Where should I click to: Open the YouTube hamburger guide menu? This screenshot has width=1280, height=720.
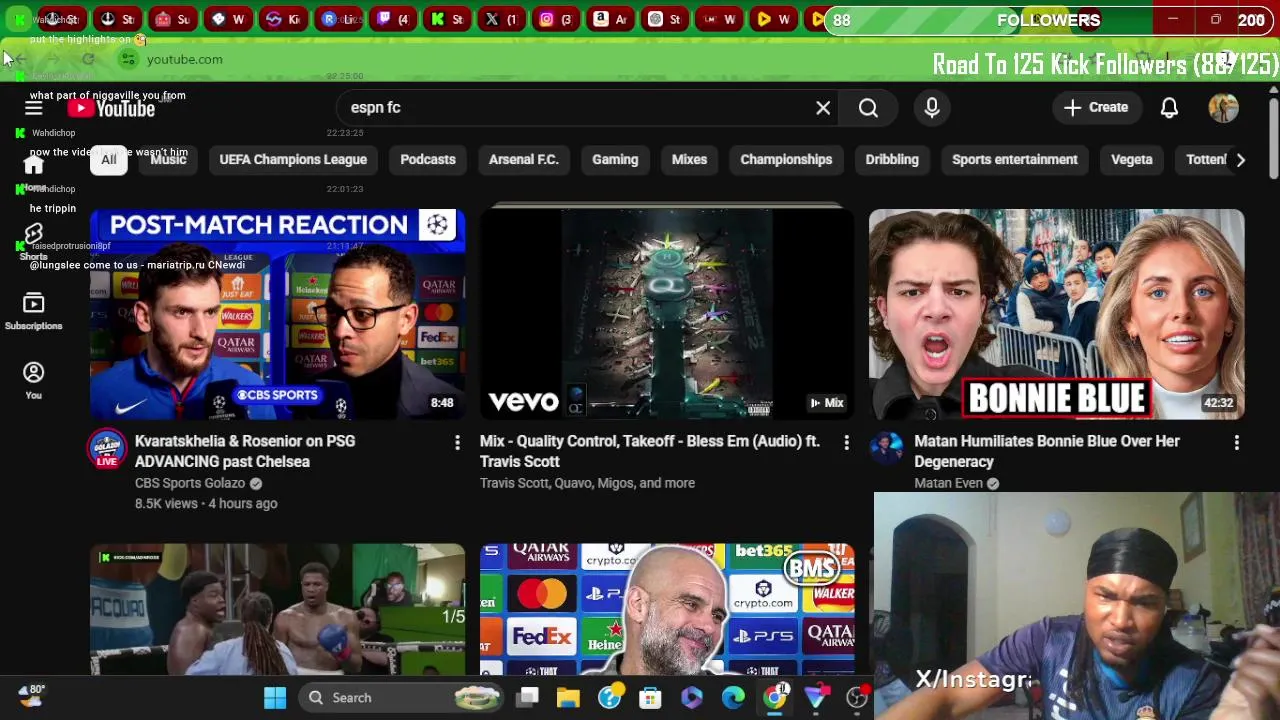coord(33,108)
